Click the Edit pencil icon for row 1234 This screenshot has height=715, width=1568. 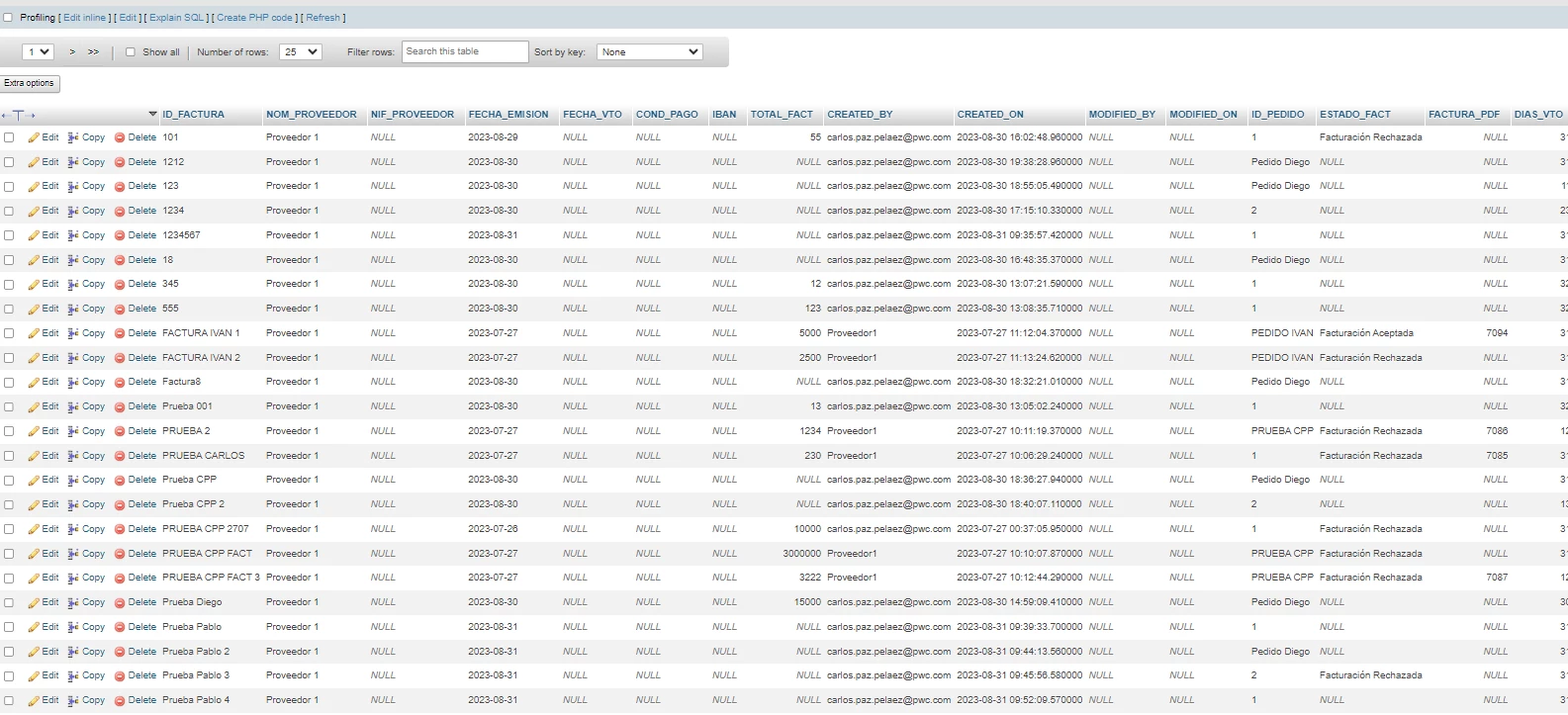click(x=34, y=211)
